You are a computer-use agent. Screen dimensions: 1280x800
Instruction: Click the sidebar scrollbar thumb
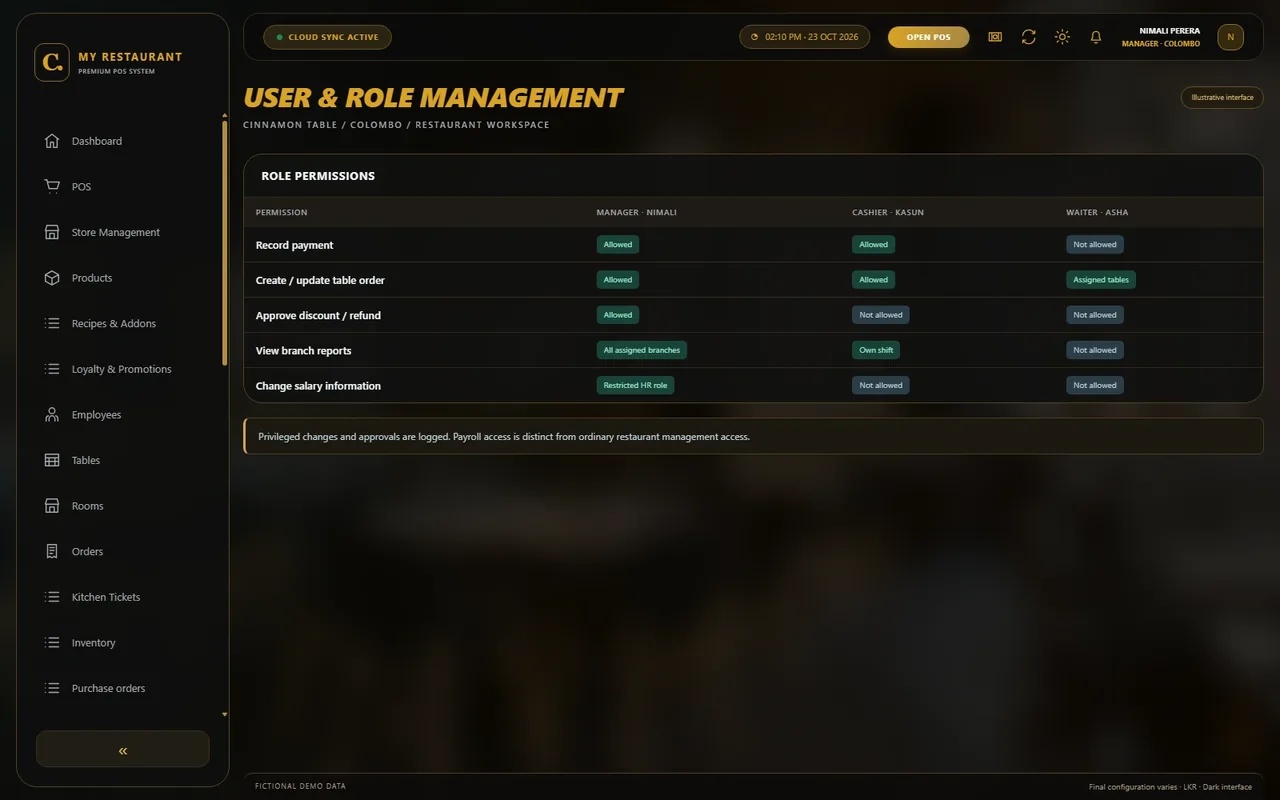coord(224,243)
